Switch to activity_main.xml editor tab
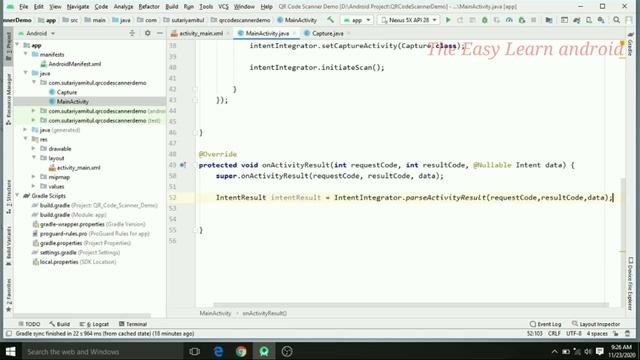 200,33
